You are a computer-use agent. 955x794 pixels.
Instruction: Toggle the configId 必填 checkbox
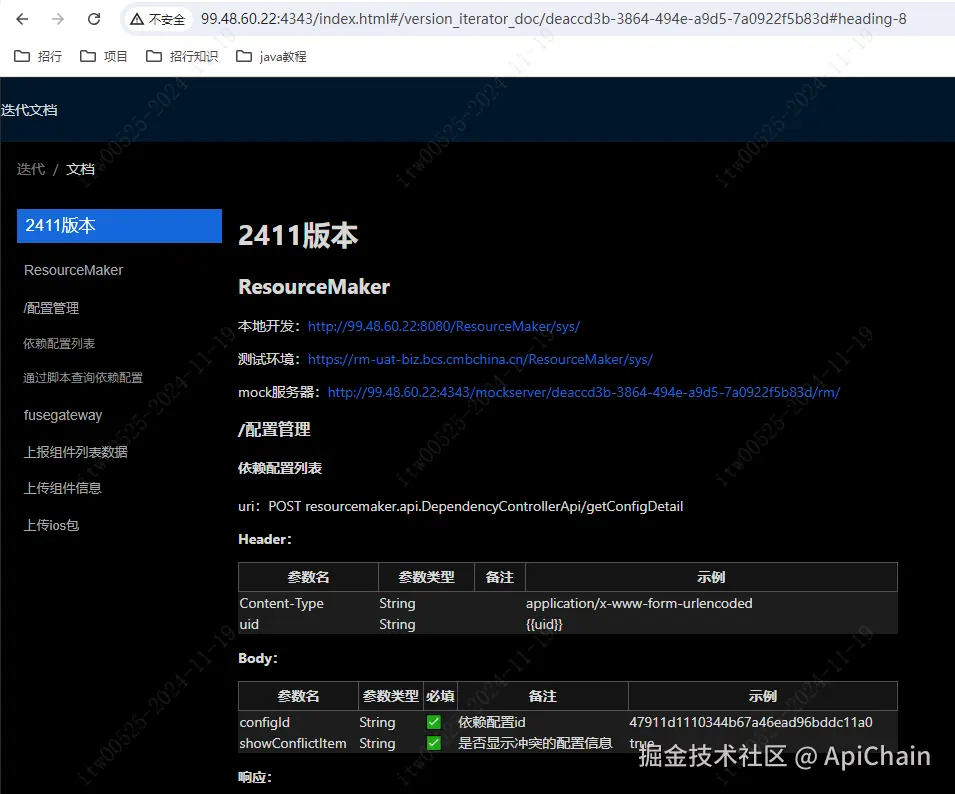click(434, 722)
